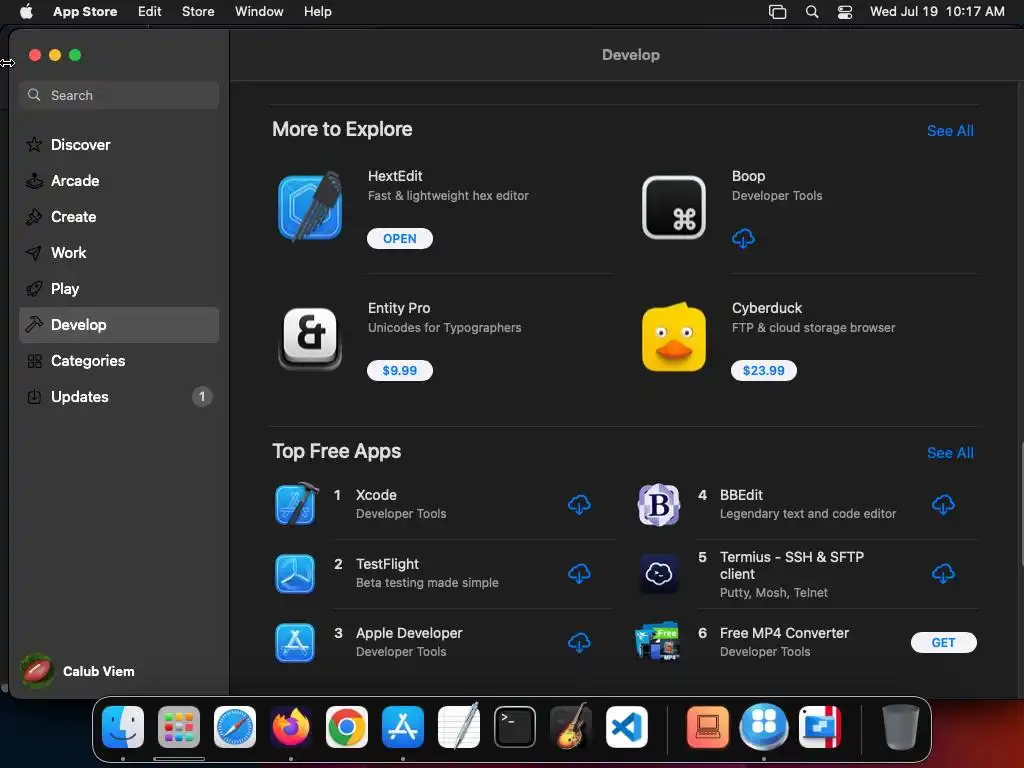Buy Entity Pro for $9.99
The width and height of the screenshot is (1024, 768).
400,370
